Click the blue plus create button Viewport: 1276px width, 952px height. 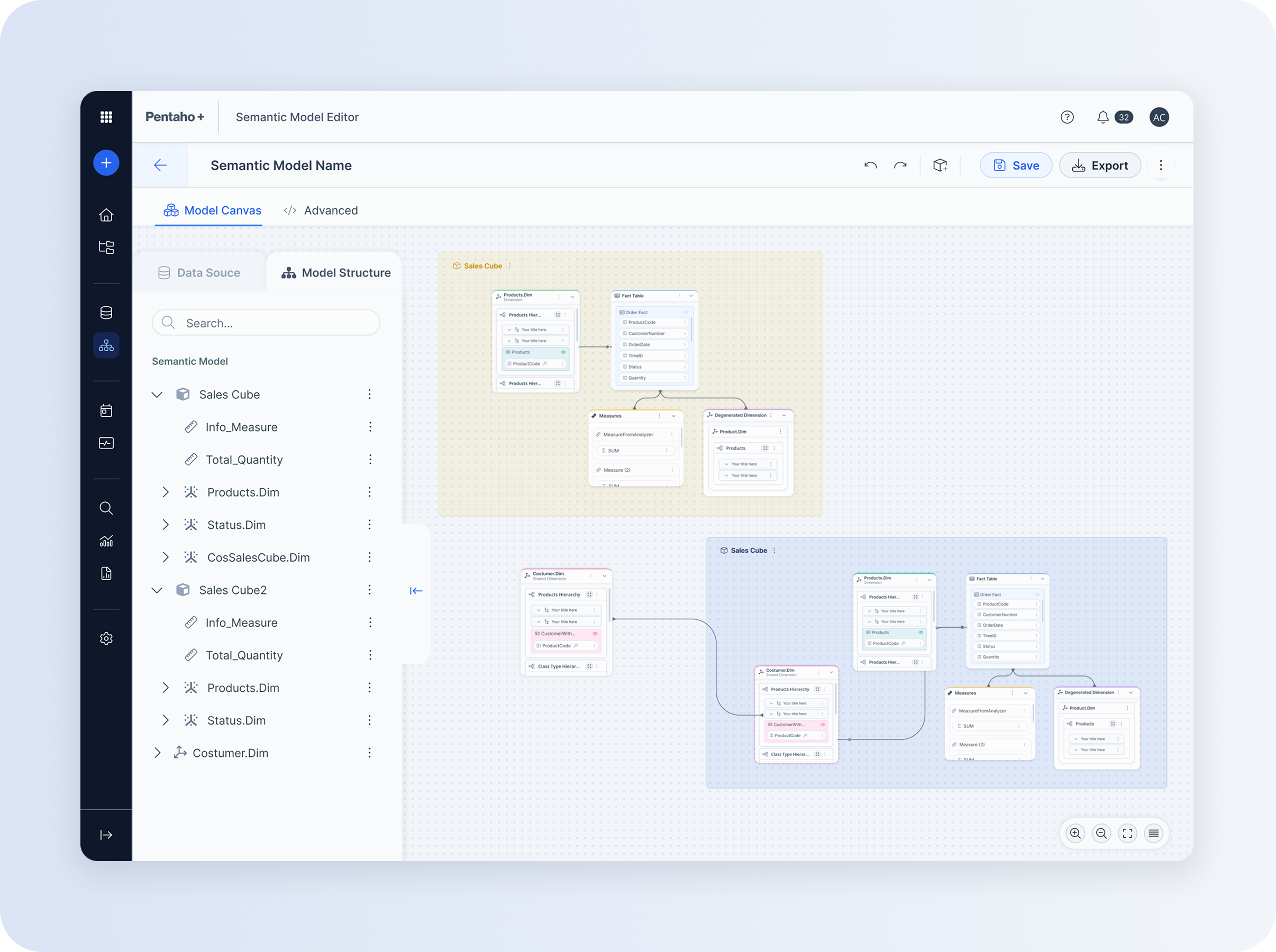point(106,163)
